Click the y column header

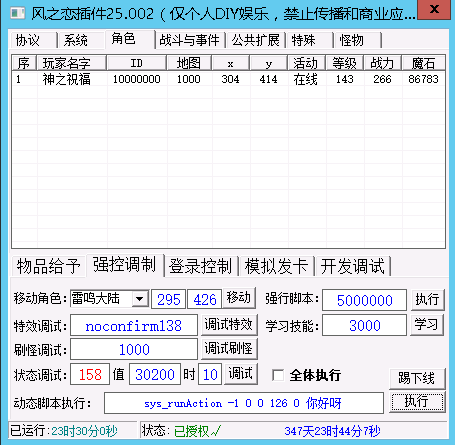point(269,63)
